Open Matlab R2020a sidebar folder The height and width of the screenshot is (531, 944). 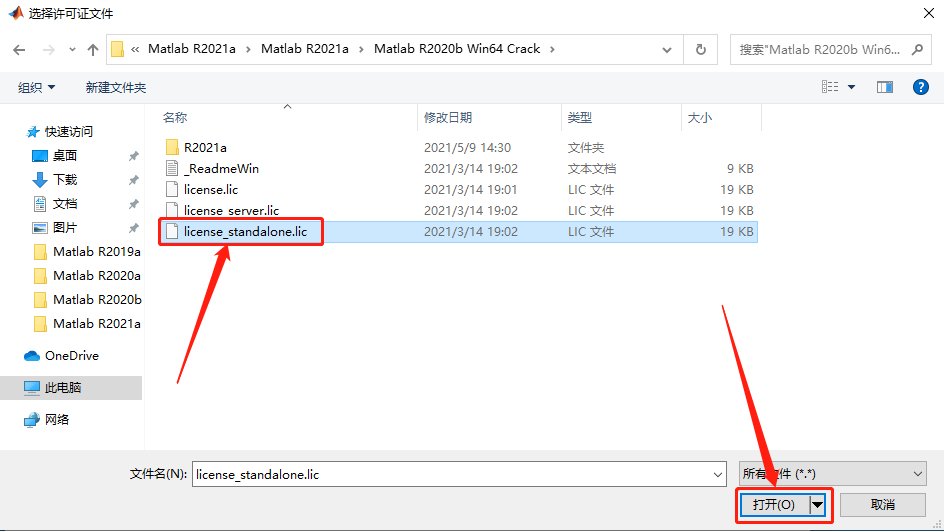pyautogui.click(x=96, y=276)
